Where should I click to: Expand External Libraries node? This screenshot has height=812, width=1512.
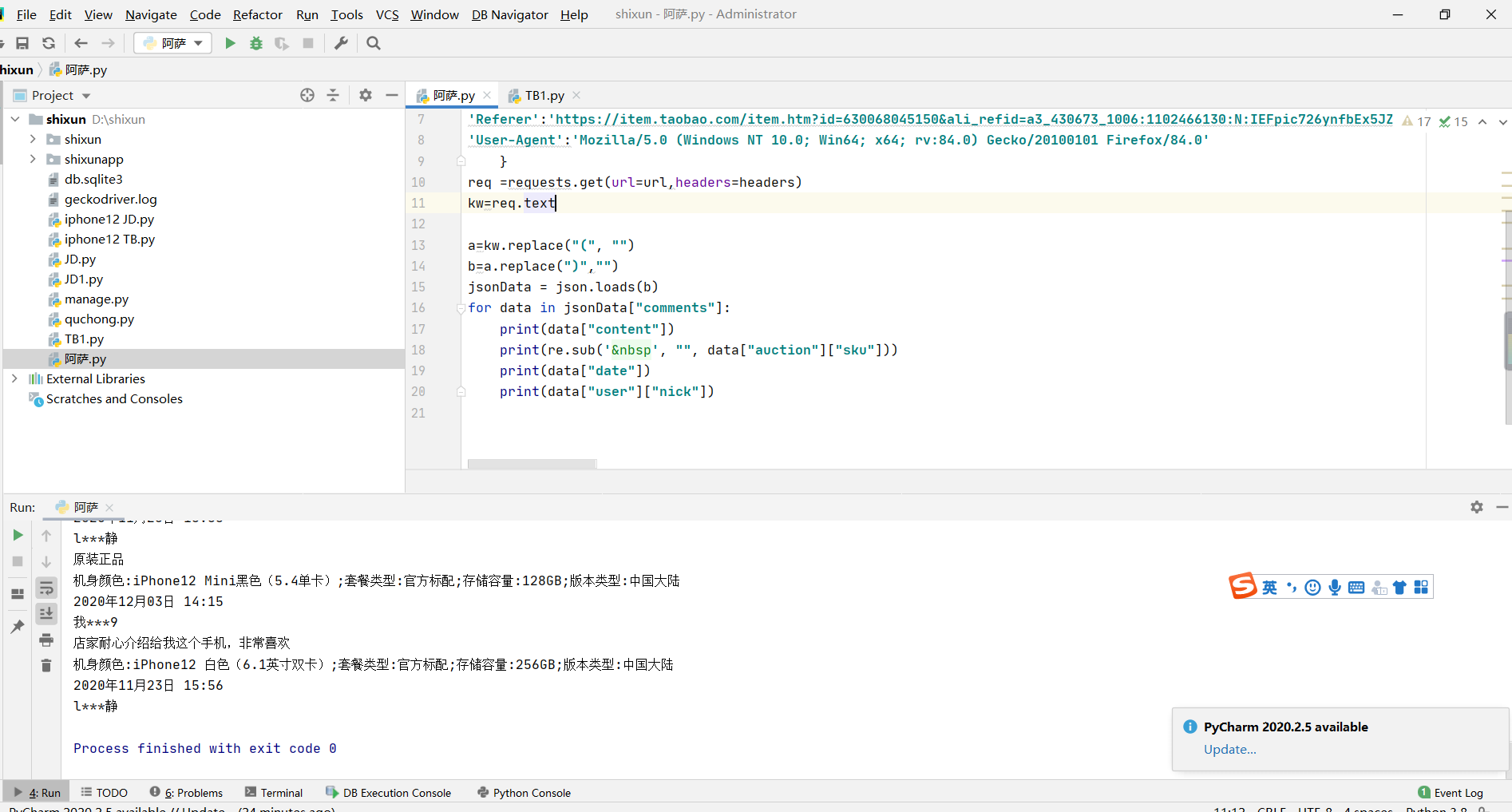coord(14,378)
